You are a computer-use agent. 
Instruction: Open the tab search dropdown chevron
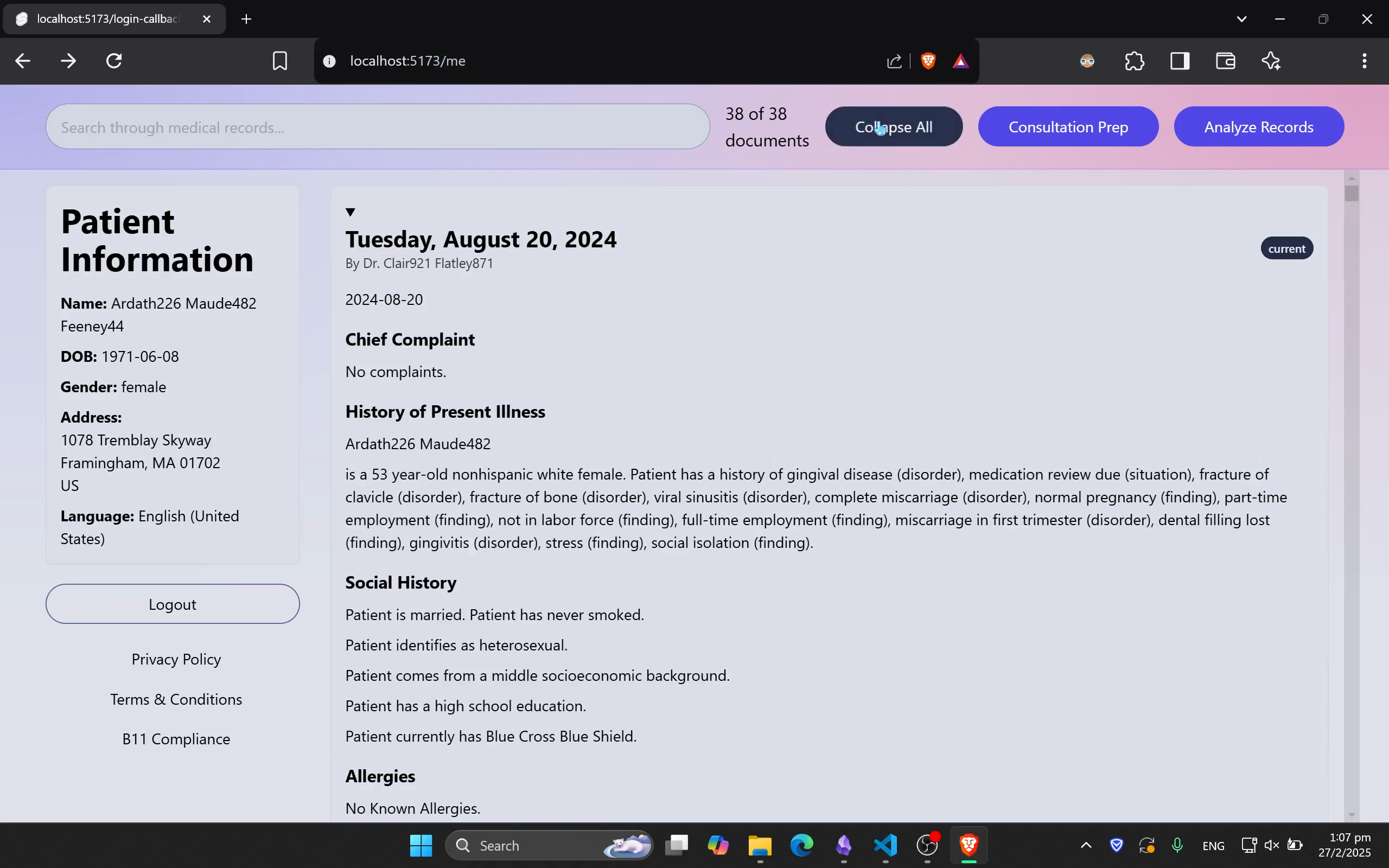(1241, 19)
